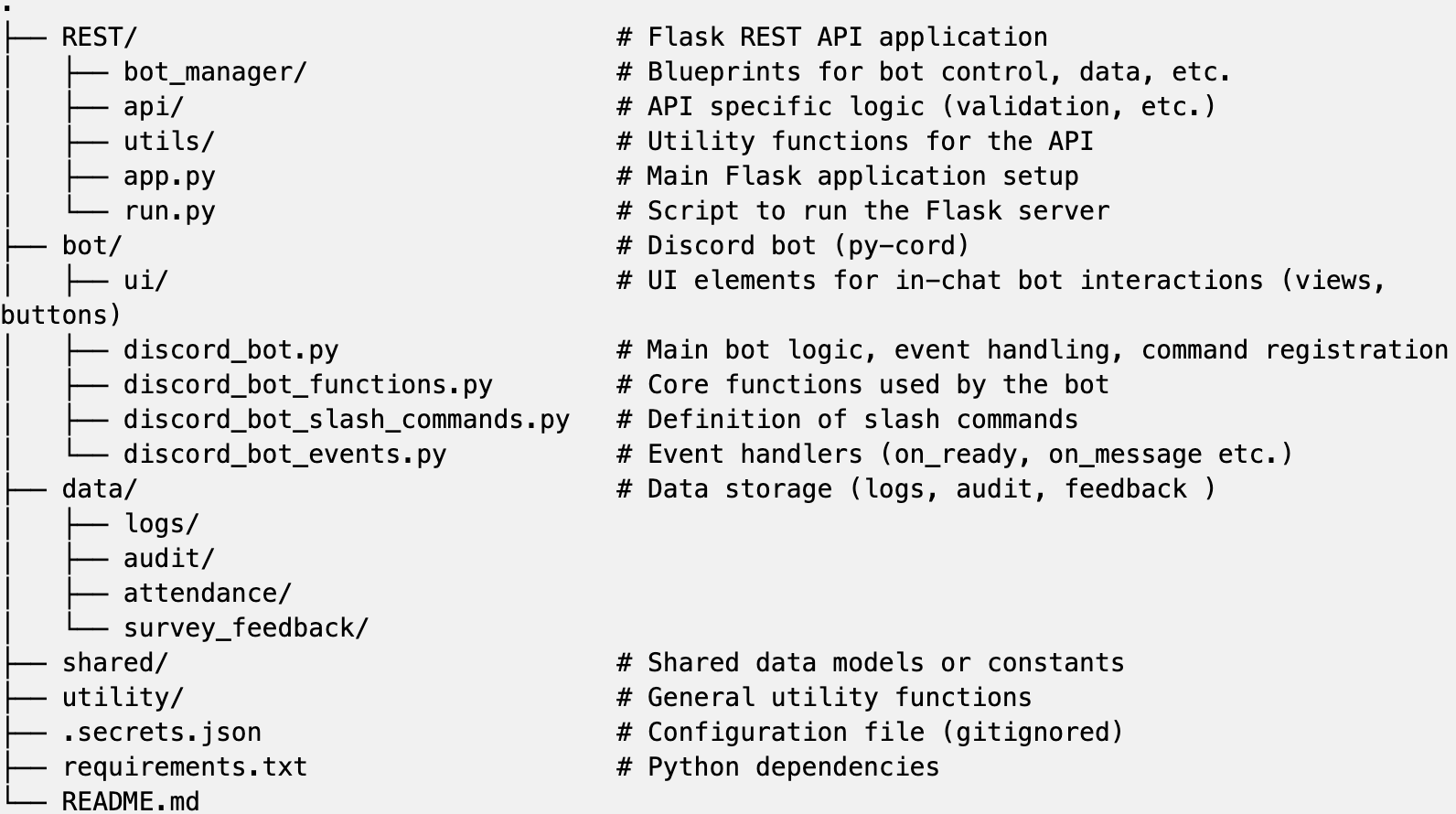Viewport: 1456px width, 814px height.
Task: Click the discord_bot.py file name
Action: (x=230, y=350)
